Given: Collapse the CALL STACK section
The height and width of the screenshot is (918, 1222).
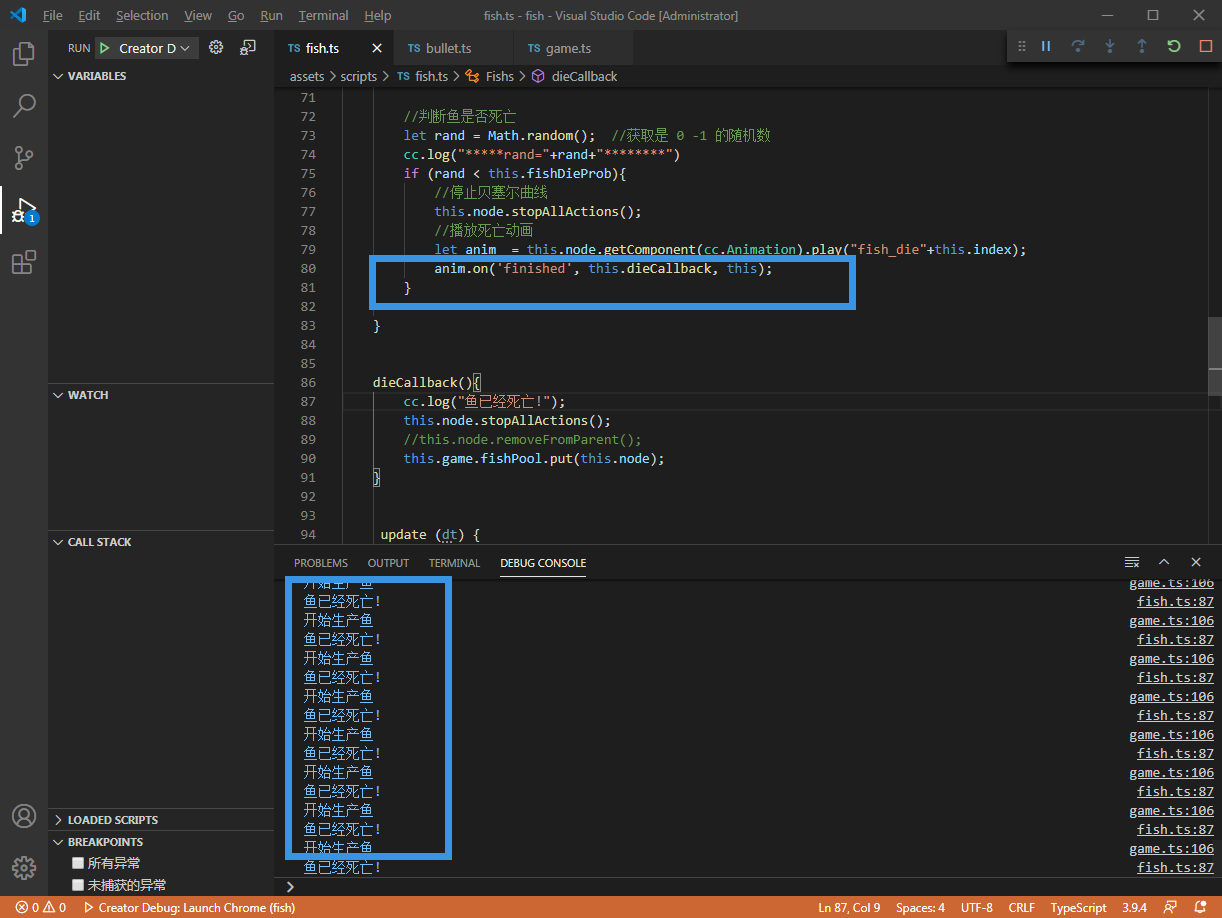Looking at the screenshot, I should (99, 542).
